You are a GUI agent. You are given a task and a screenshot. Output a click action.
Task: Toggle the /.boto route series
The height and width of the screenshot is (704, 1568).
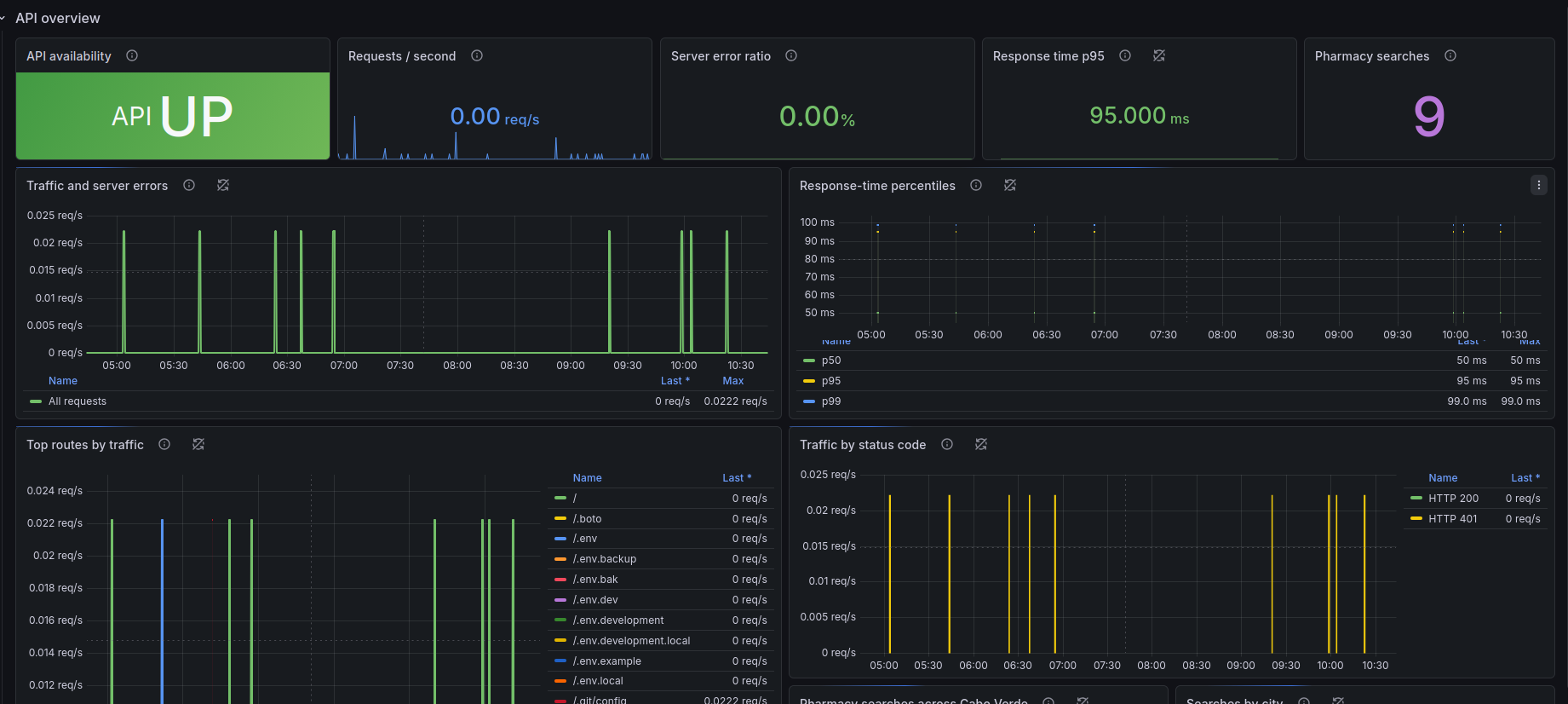tap(588, 519)
